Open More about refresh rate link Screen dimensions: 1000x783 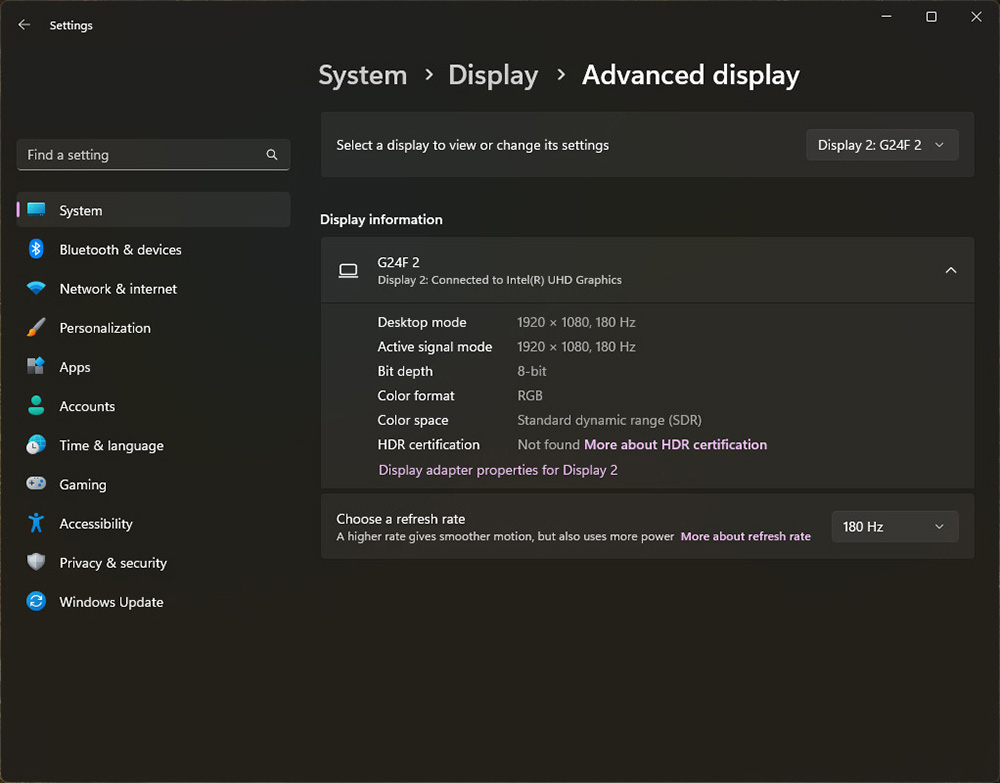tap(746, 536)
